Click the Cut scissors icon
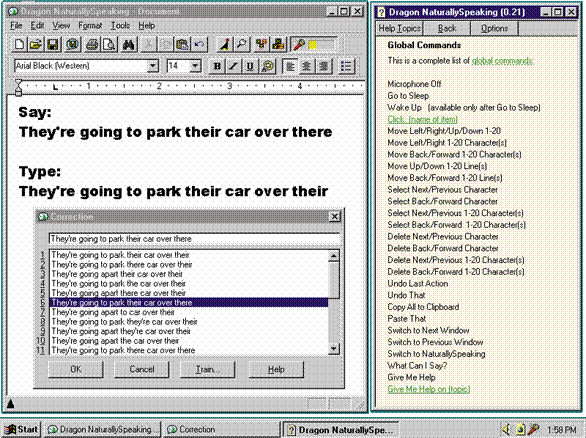 pyautogui.click(x=148, y=45)
